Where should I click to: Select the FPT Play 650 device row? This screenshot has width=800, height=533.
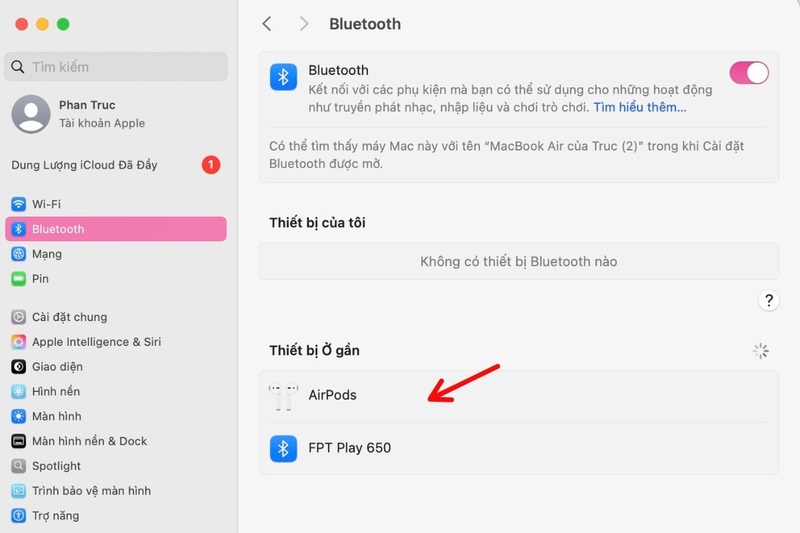point(518,448)
